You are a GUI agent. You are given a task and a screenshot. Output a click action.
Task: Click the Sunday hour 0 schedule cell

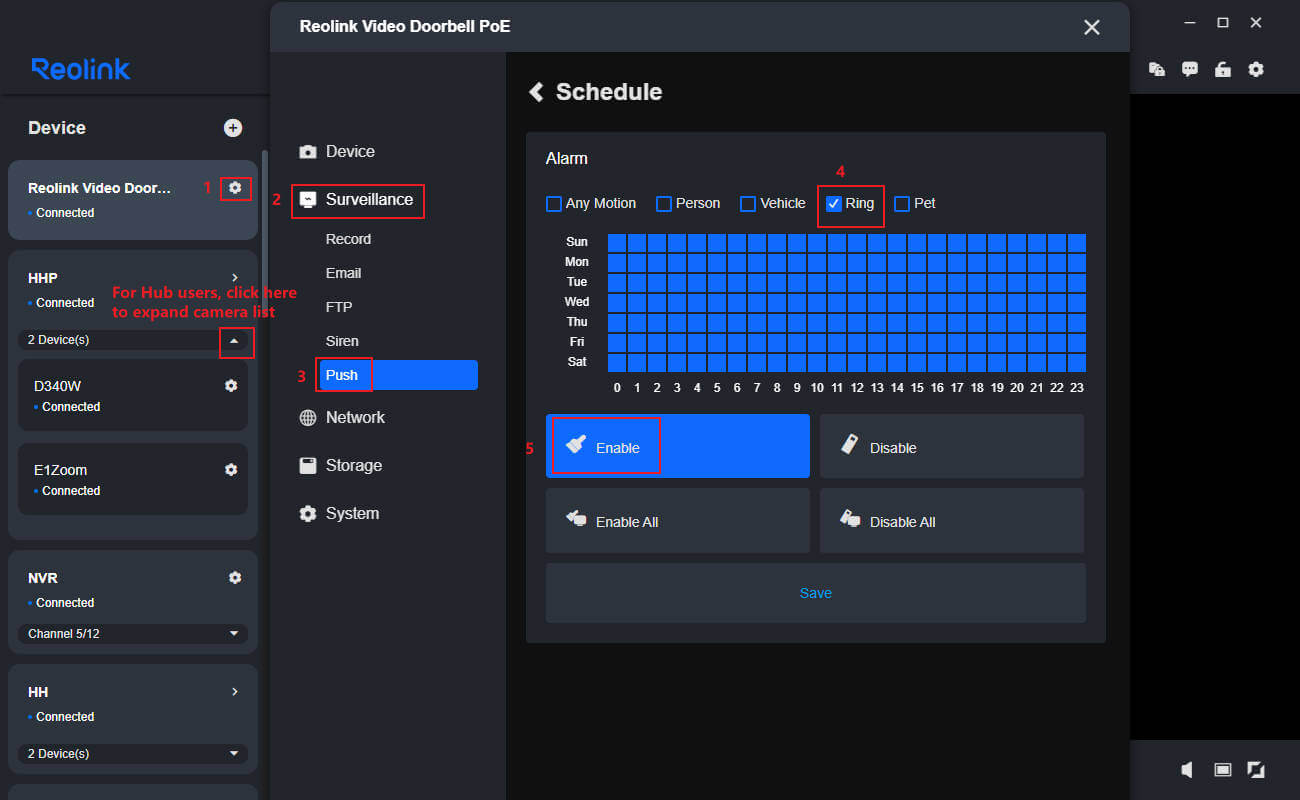pos(617,242)
